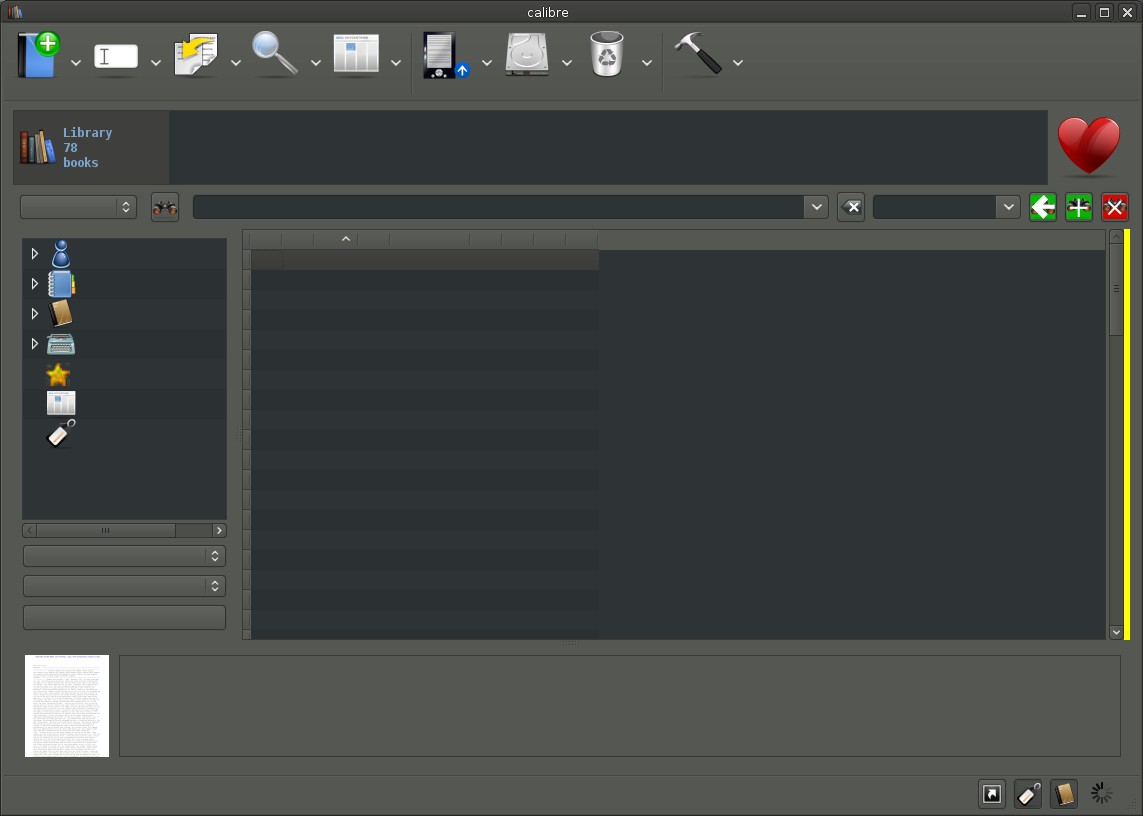This screenshot has width=1143, height=816.
Task: Toggle the book details status bar button
Action: (x=1064, y=794)
